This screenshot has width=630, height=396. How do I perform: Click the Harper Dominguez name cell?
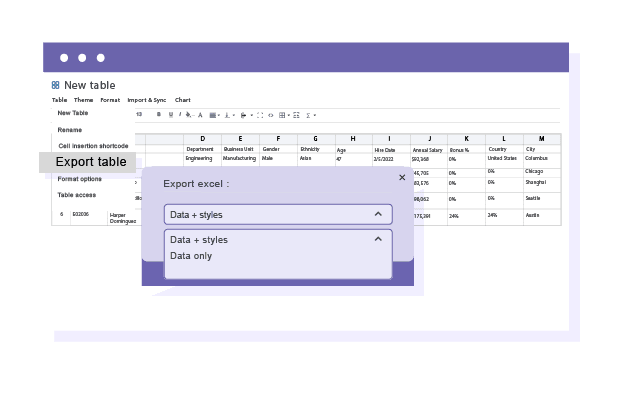pyautogui.click(x=124, y=218)
